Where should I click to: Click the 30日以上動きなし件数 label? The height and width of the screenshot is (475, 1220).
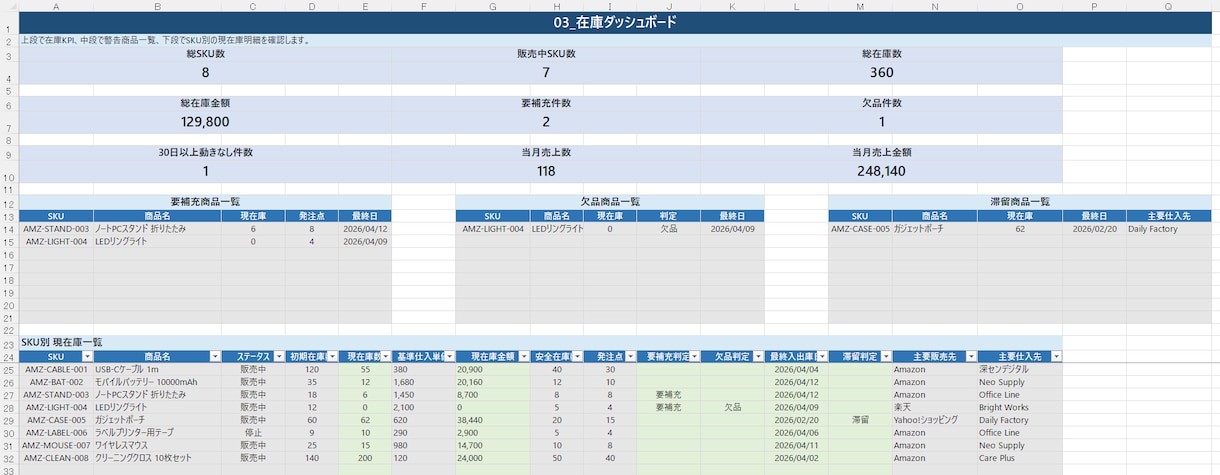[205, 152]
